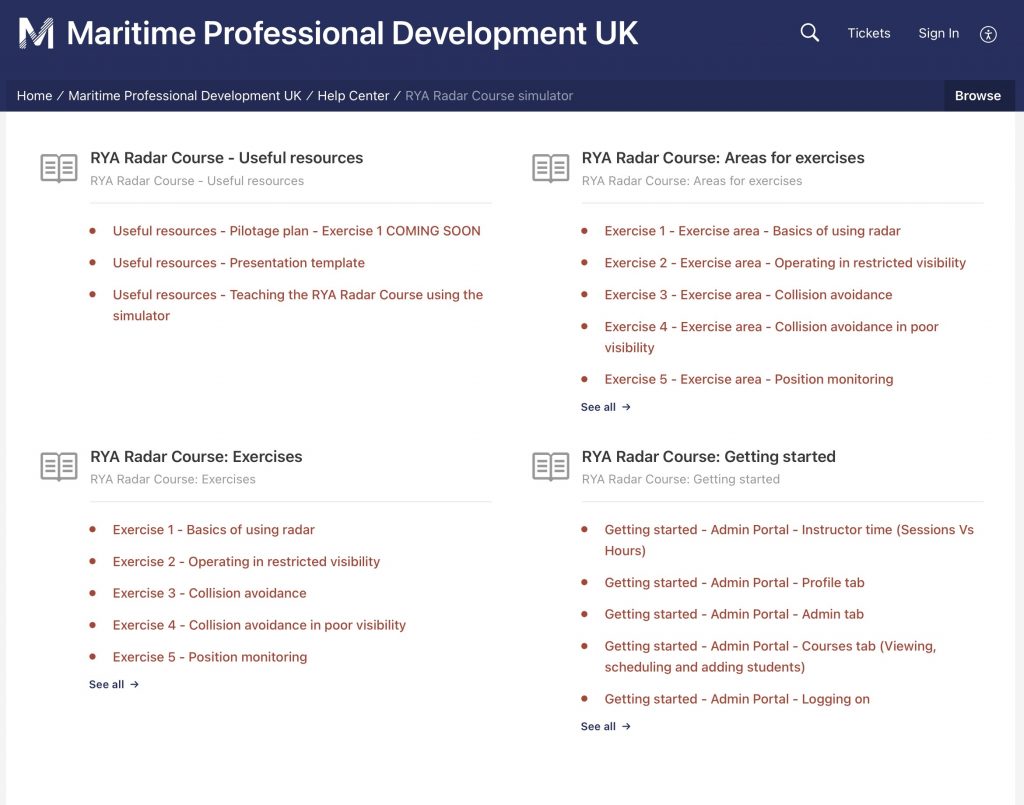Expand See all under Exercises section
The height and width of the screenshot is (805, 1024).
113,685
